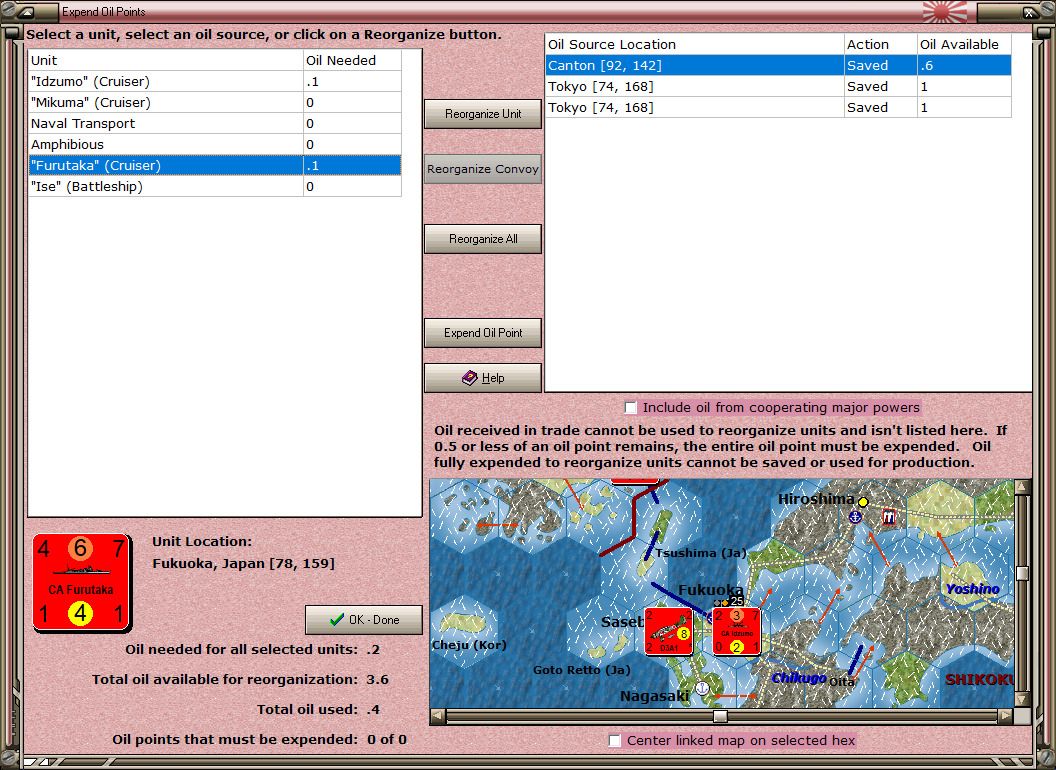The image size is (1056, 770).
Task: Click the Nagasaki port anchor icon
Action: (x=702, y=688)
